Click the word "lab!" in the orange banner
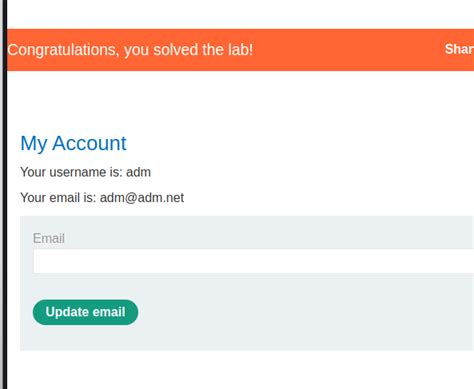The width and height of the screenshot is (474, 389). coord(240,50)
